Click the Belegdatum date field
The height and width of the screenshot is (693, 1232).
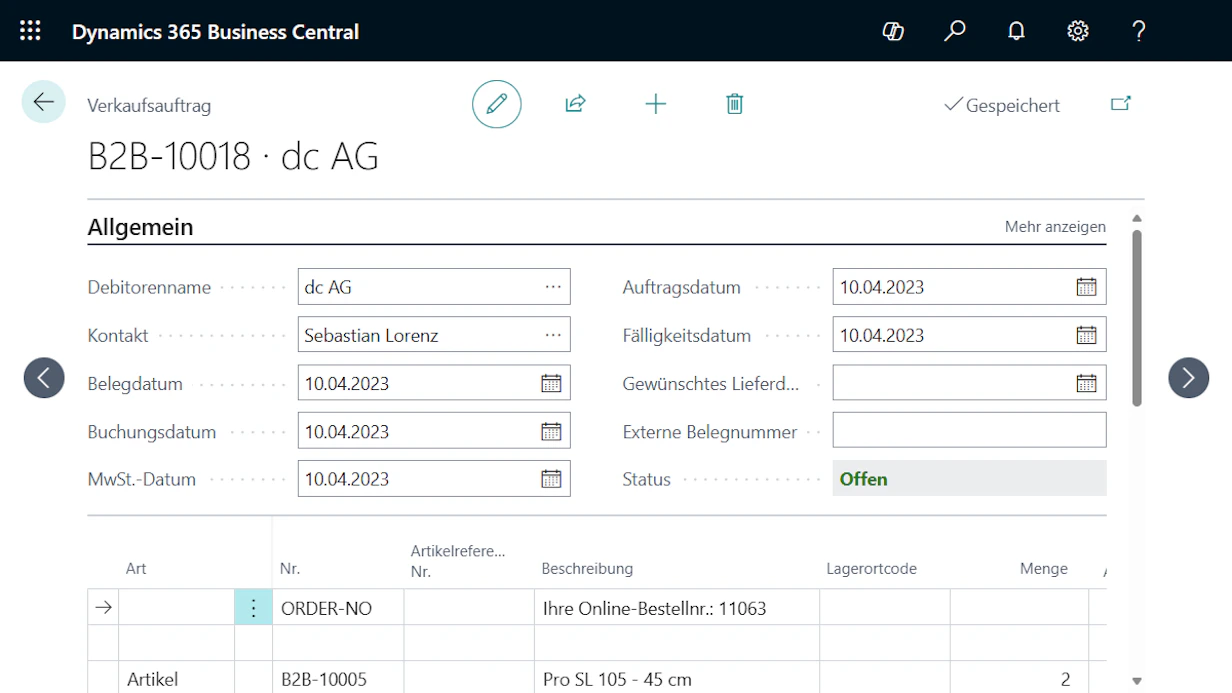[x=434, y=383]
